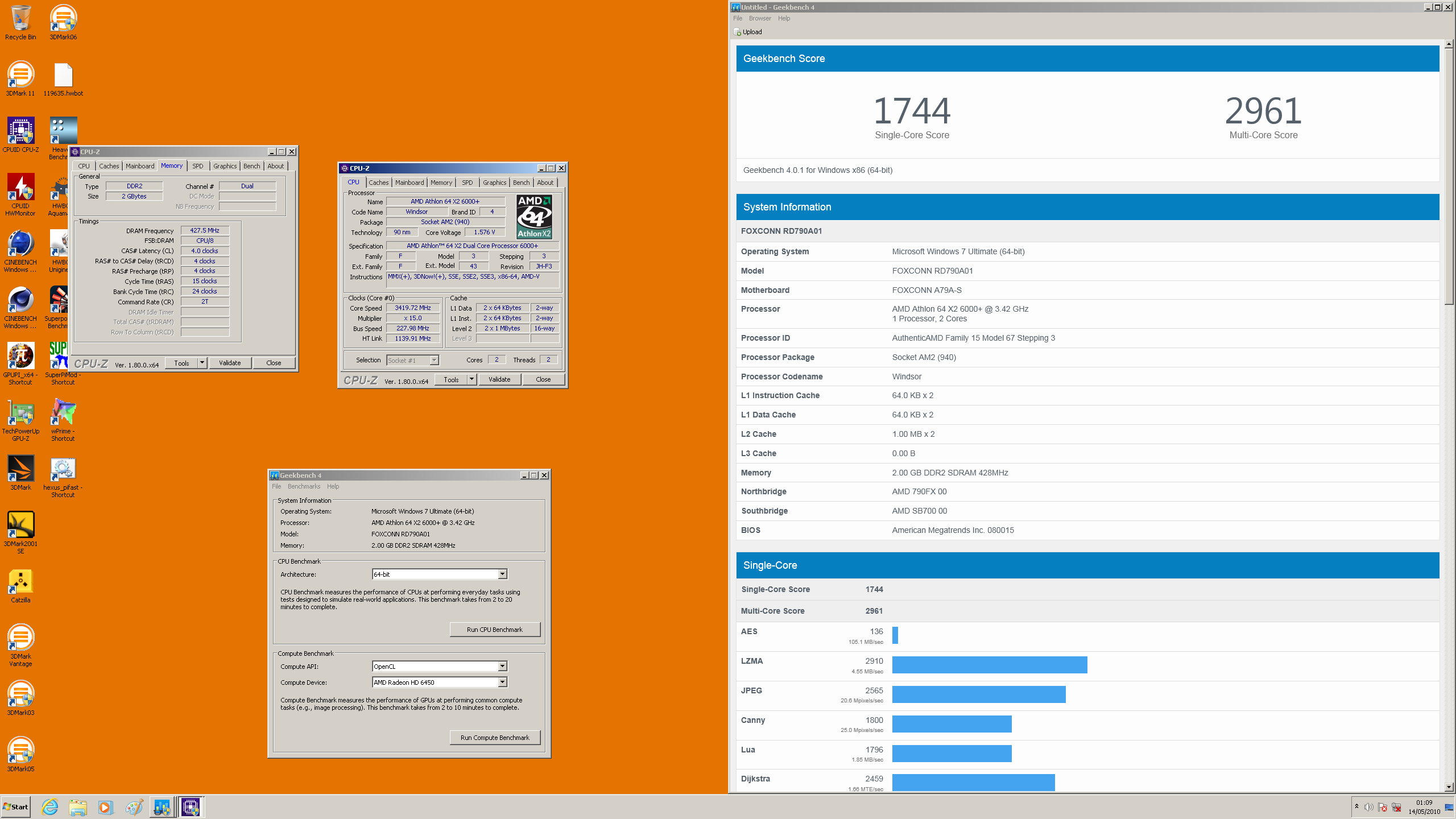Open the CPUID HWMonitor desktop shortcut
This screenshot has width=1456, height=819.
20,195
